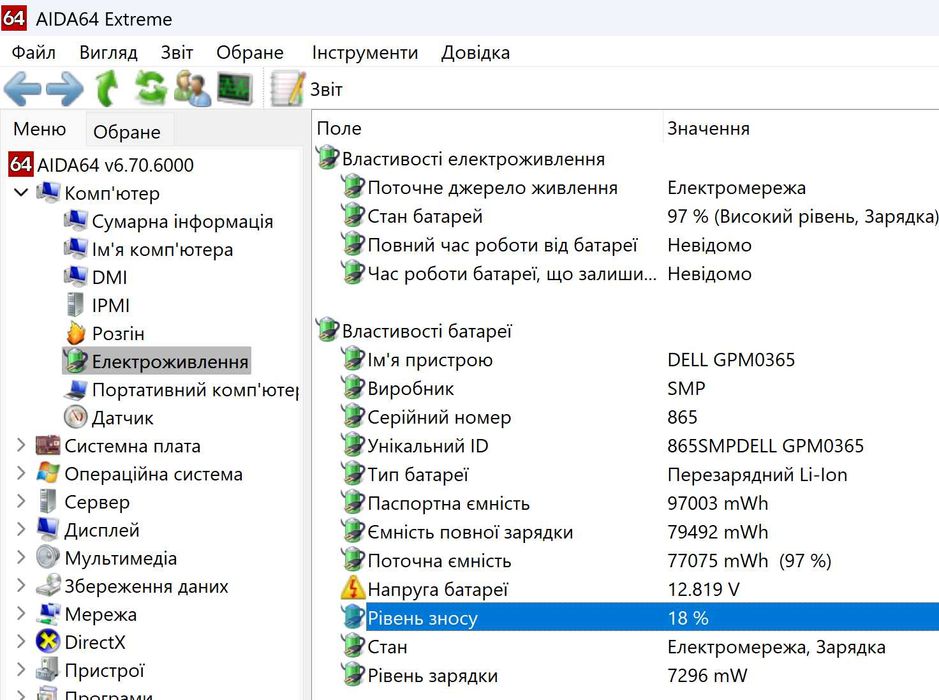Select the Електроживлення tree item

[x=156, y=361]
